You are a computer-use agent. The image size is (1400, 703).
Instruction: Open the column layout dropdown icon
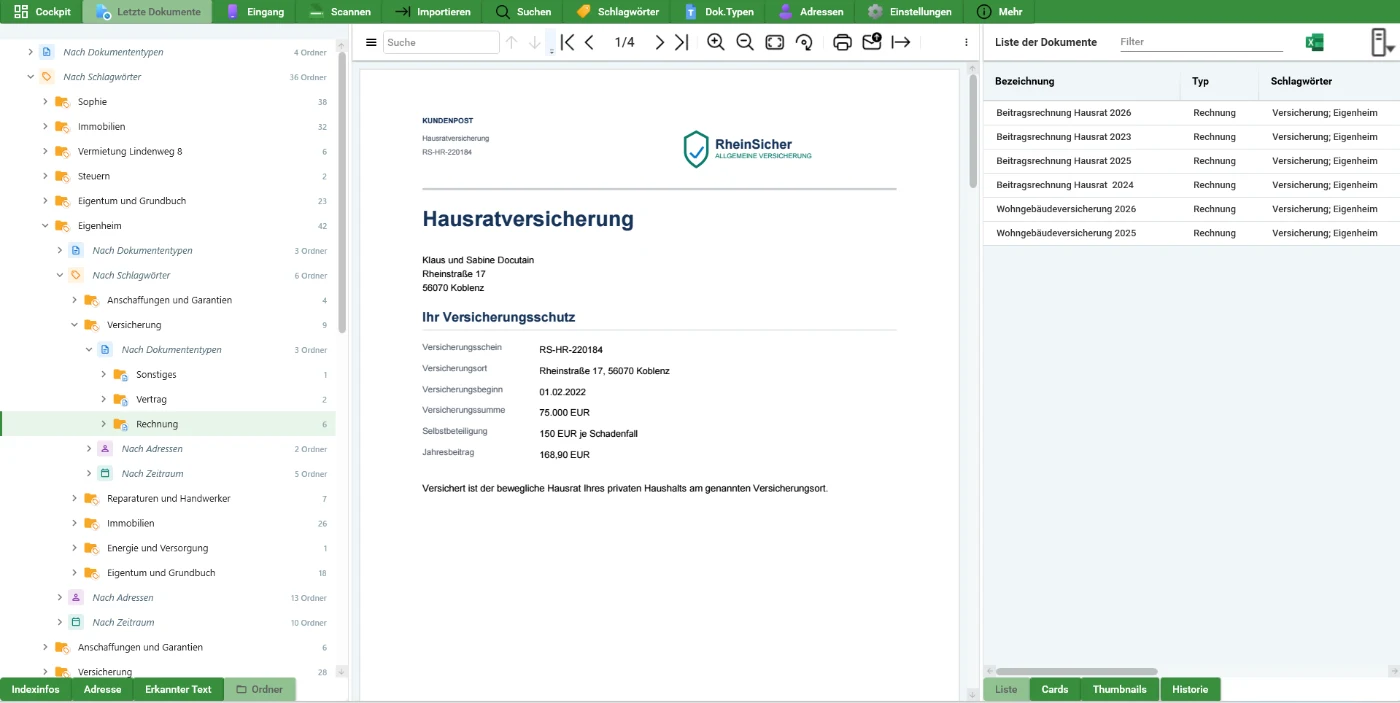click(1382, 42)
